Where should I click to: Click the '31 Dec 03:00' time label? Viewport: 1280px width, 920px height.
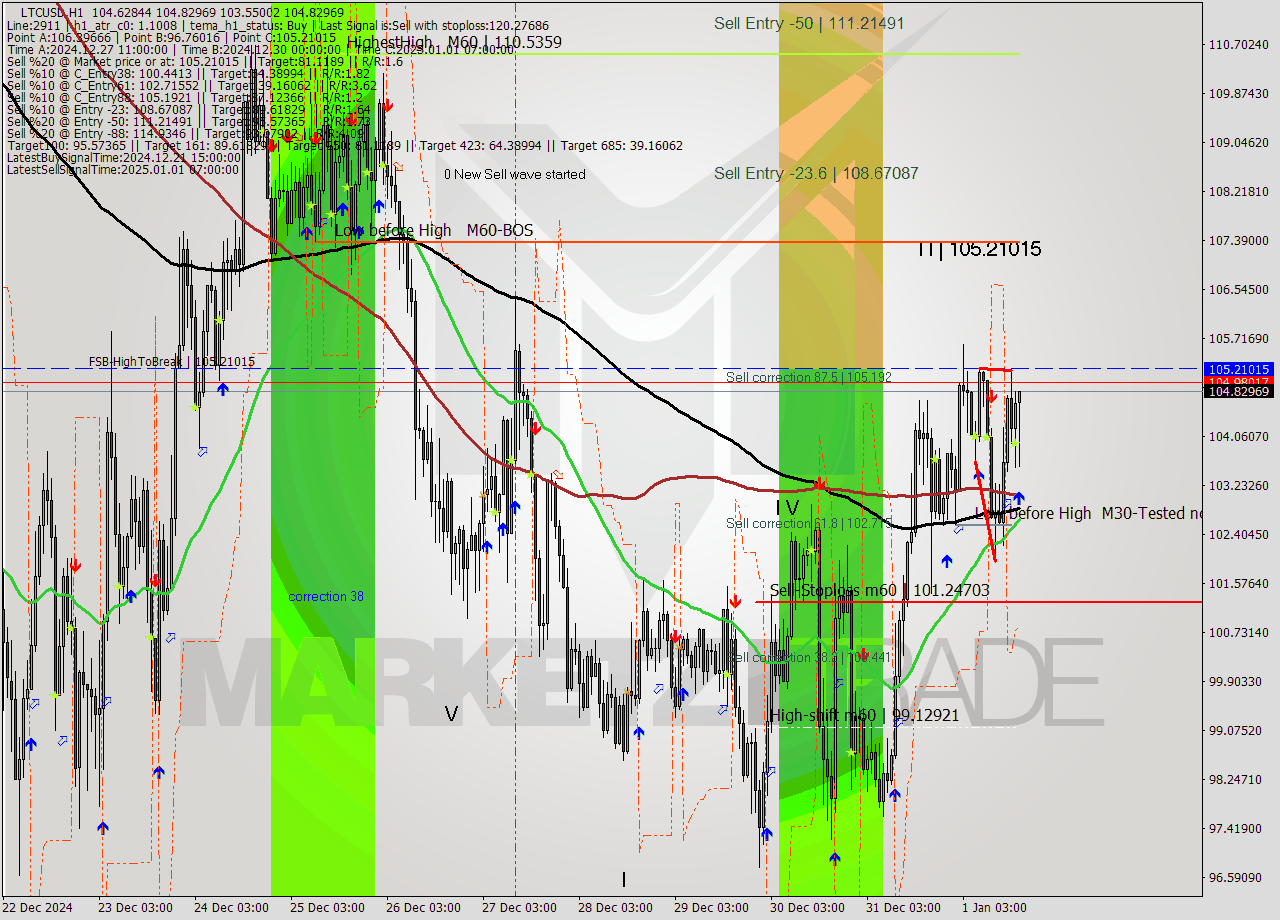[901, 907]
